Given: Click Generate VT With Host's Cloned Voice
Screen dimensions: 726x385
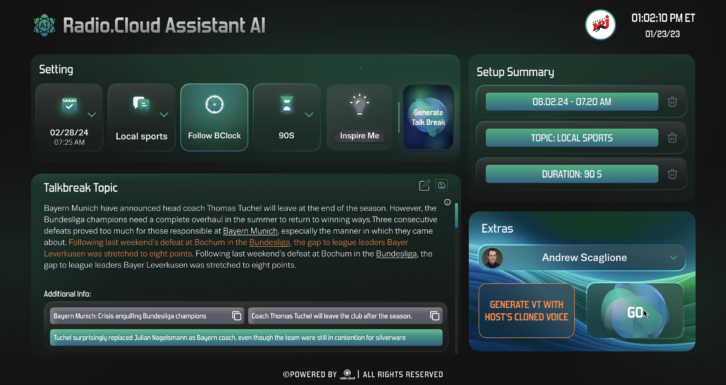Looking at the screenshot, I should 526,310.
